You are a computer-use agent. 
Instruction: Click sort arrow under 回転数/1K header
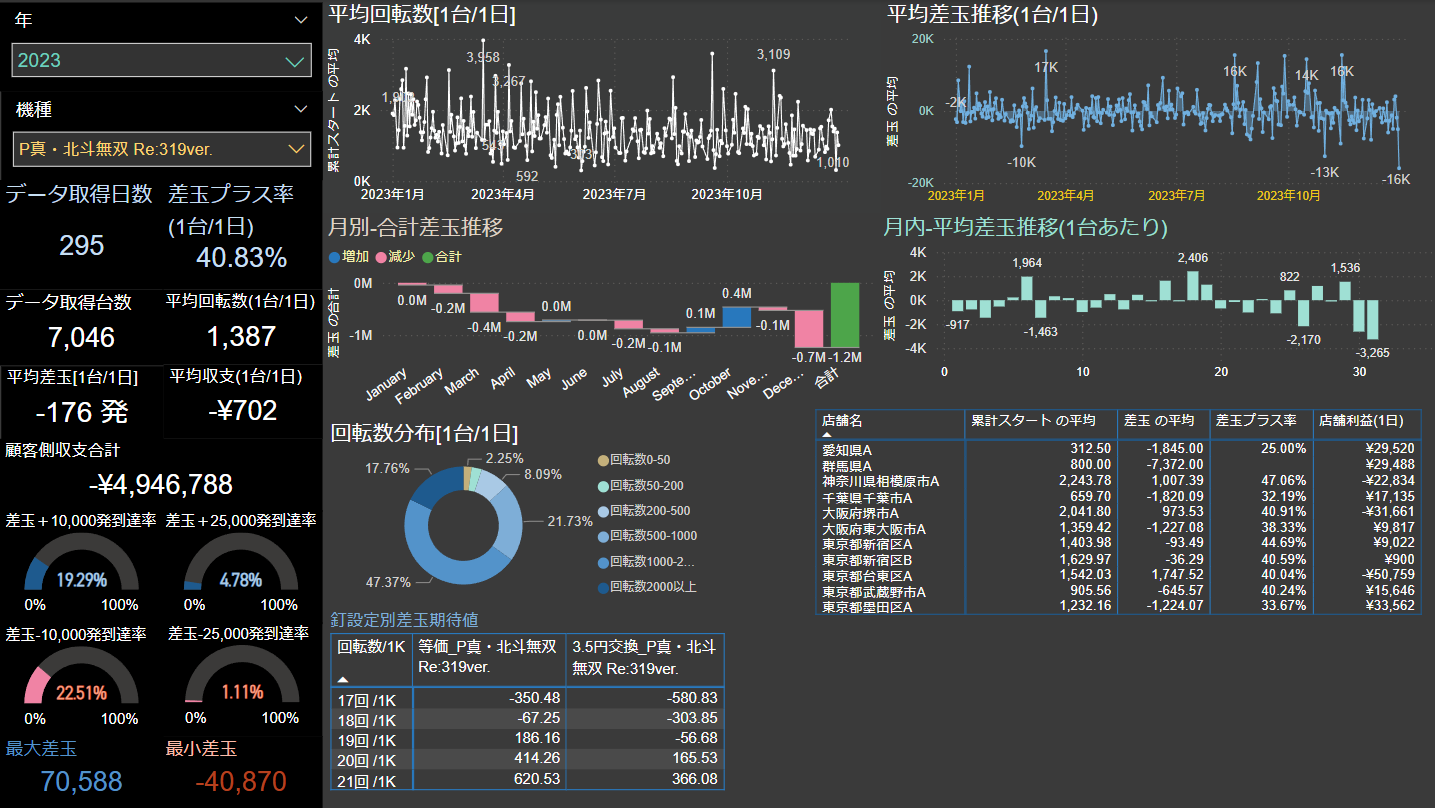click(x=343, y=678)
